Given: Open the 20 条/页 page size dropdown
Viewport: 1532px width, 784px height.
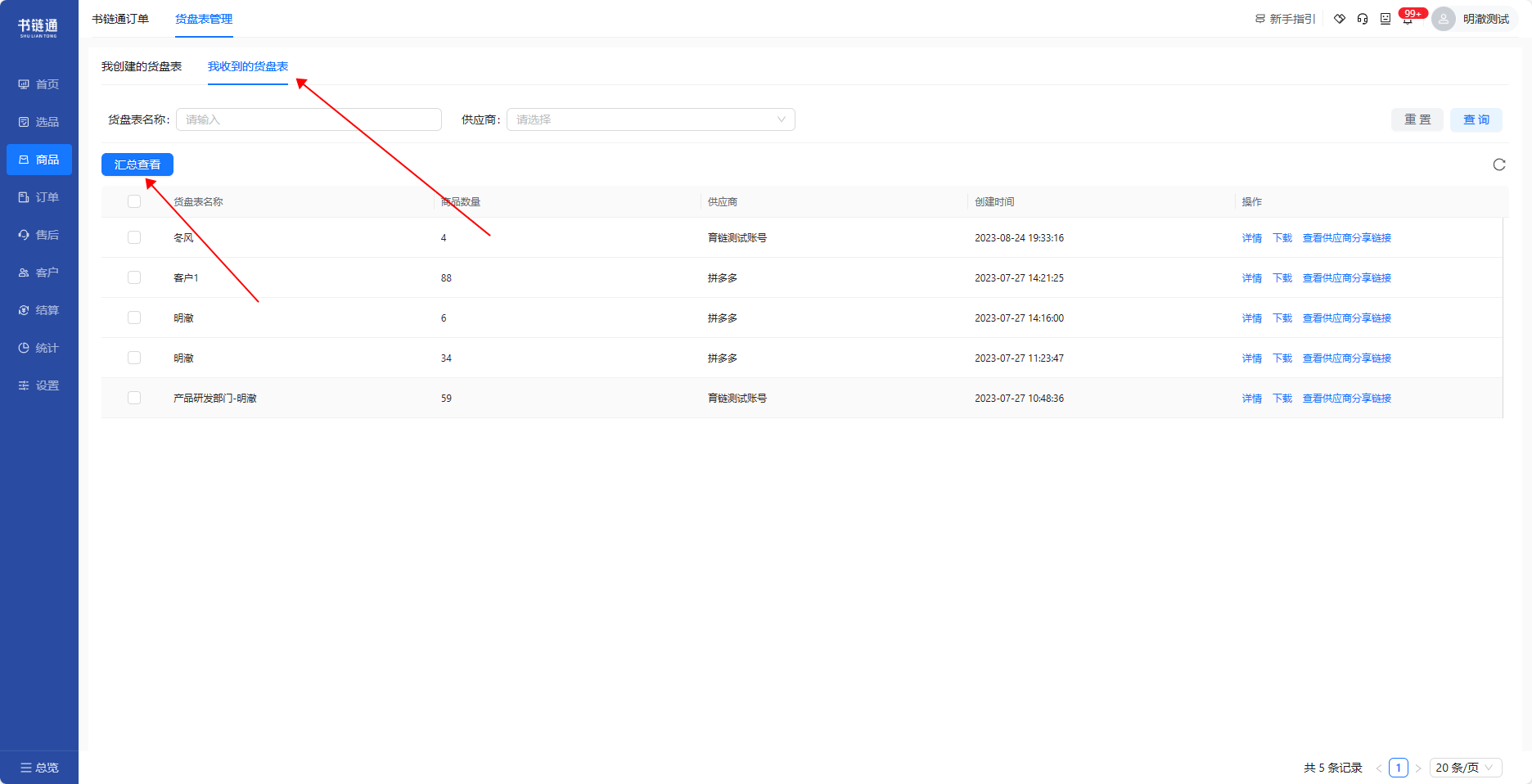Looking at the screenshot, I should [x=1466, y=768].
